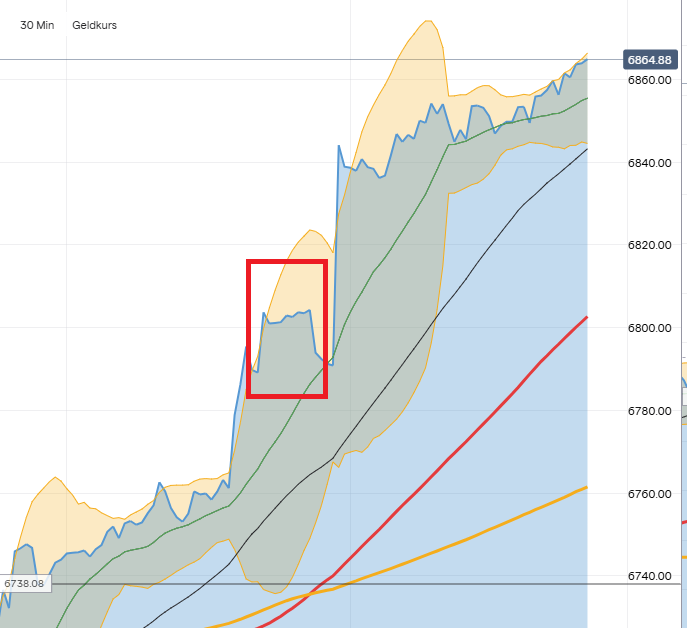The image size is (687, 628).
Task: Select the 6780.00 price axis label
Action: point(649,411)
